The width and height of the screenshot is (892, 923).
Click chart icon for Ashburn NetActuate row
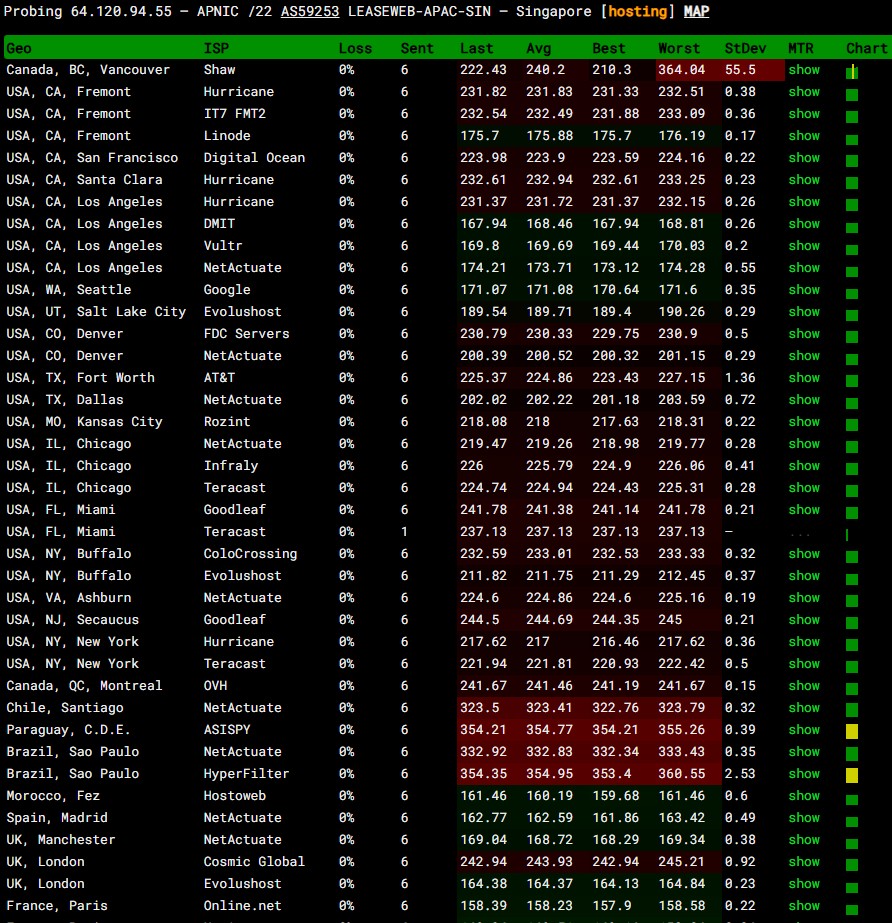pos(851,600)
